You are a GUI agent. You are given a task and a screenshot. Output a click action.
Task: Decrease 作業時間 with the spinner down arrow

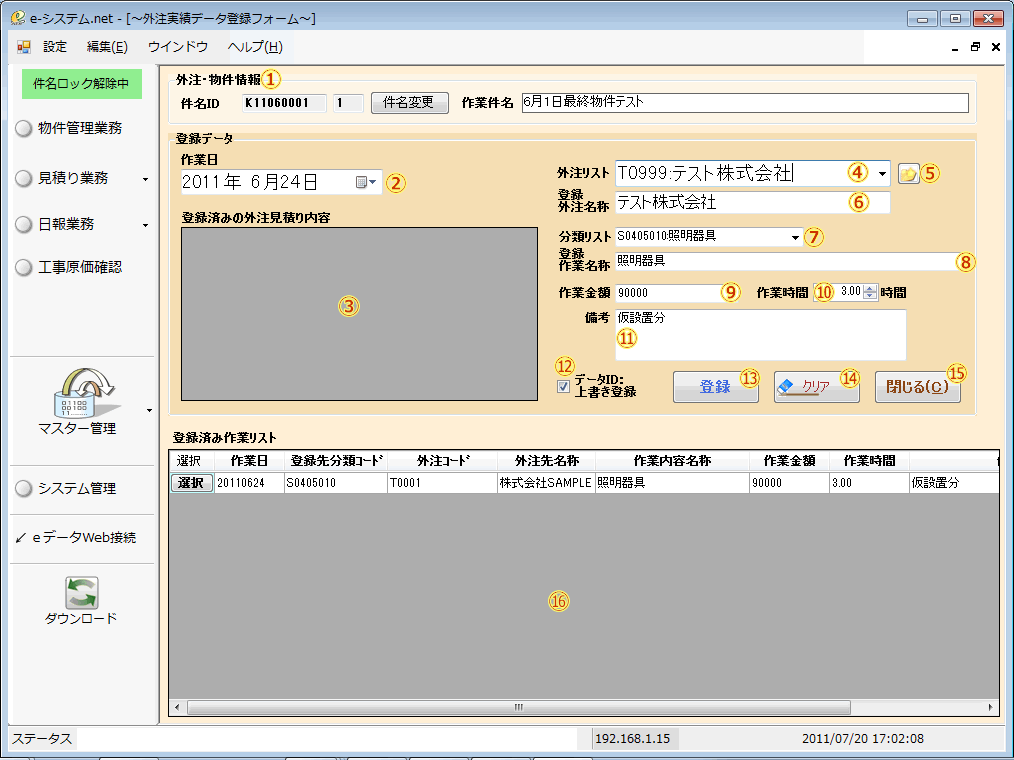tap(870, 296)
